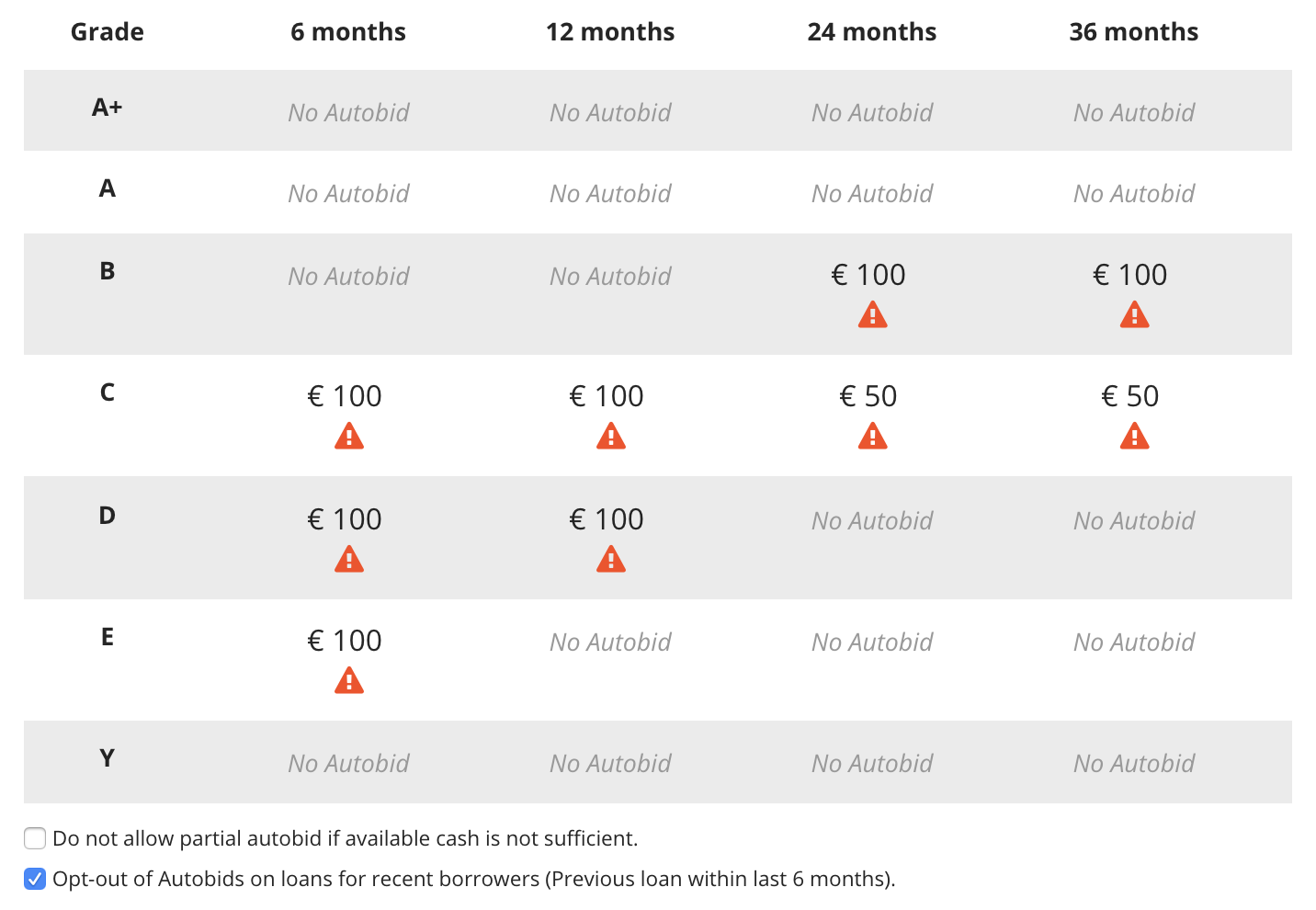Click warning icon for grade C 6 months
Image resolution: width=1316 pixels, height=910 pixels.
[x=348, y=437]
